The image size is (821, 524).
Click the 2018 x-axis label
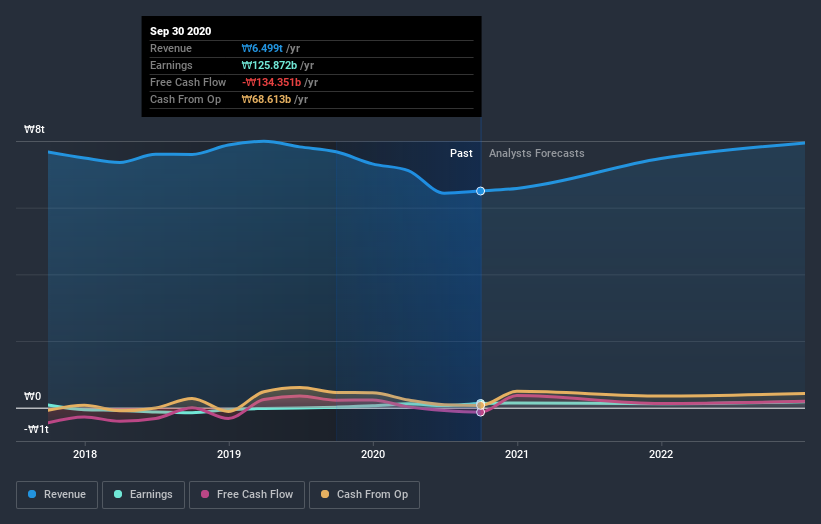pos(85,454)
